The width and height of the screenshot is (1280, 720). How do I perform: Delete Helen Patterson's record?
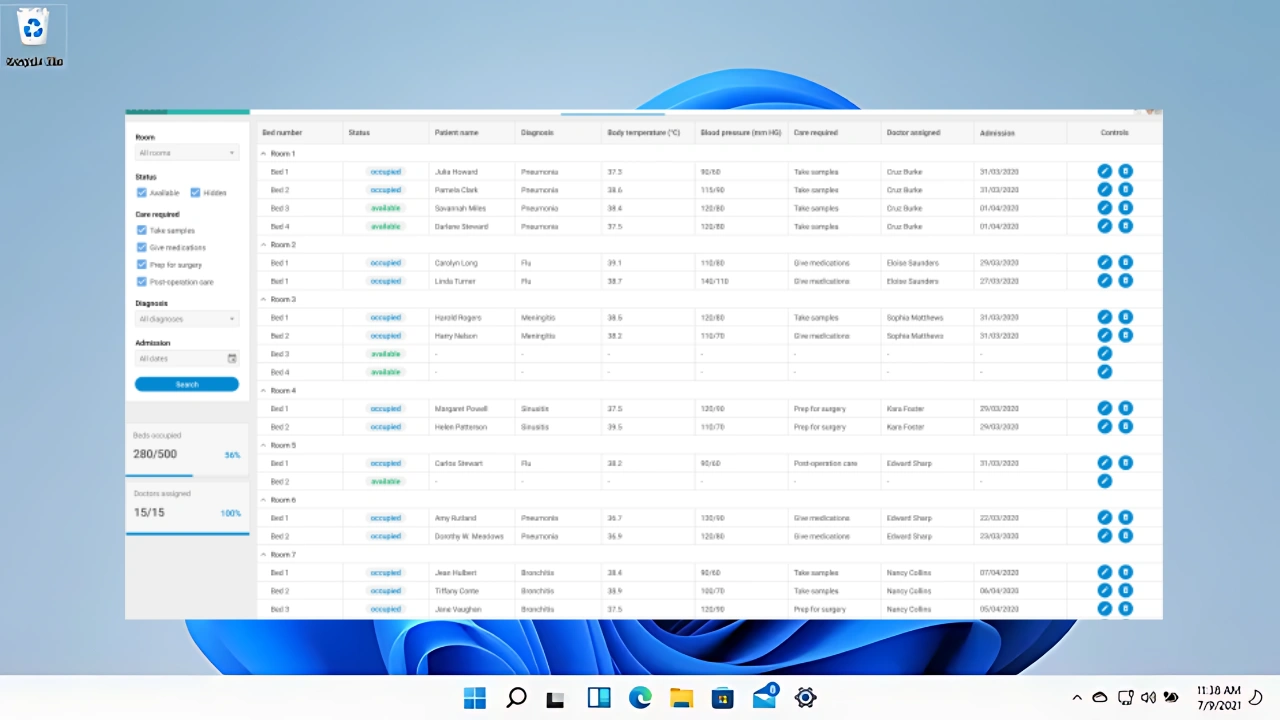1125,427
